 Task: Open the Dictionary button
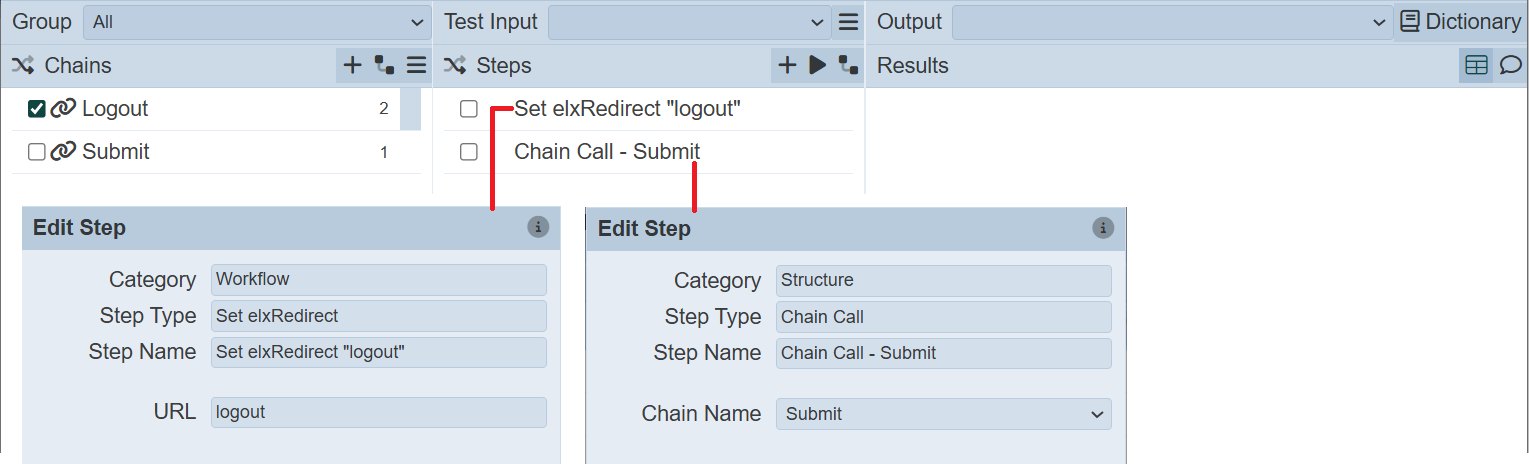[x=1461, y=22]
